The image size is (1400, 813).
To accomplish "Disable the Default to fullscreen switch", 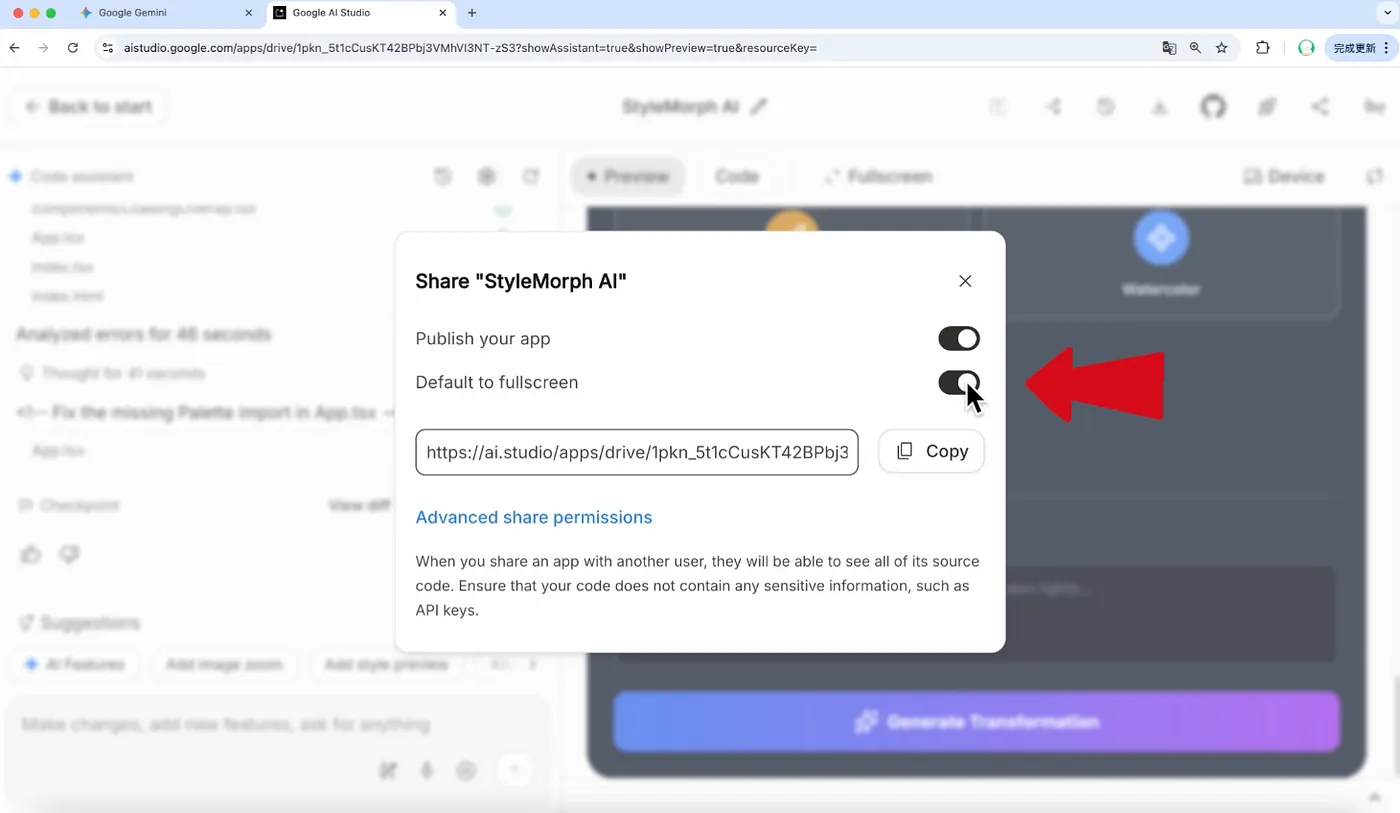I will tap(959, 383).
